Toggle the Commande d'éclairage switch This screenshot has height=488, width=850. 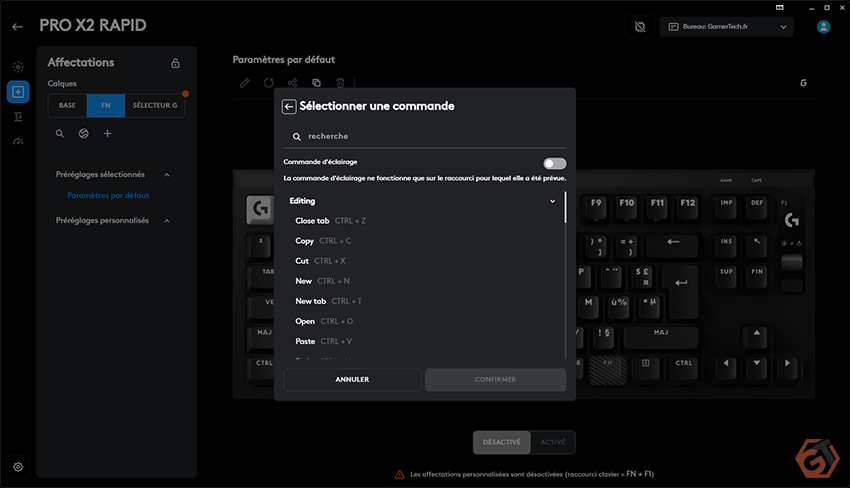(x=555, y=163)
